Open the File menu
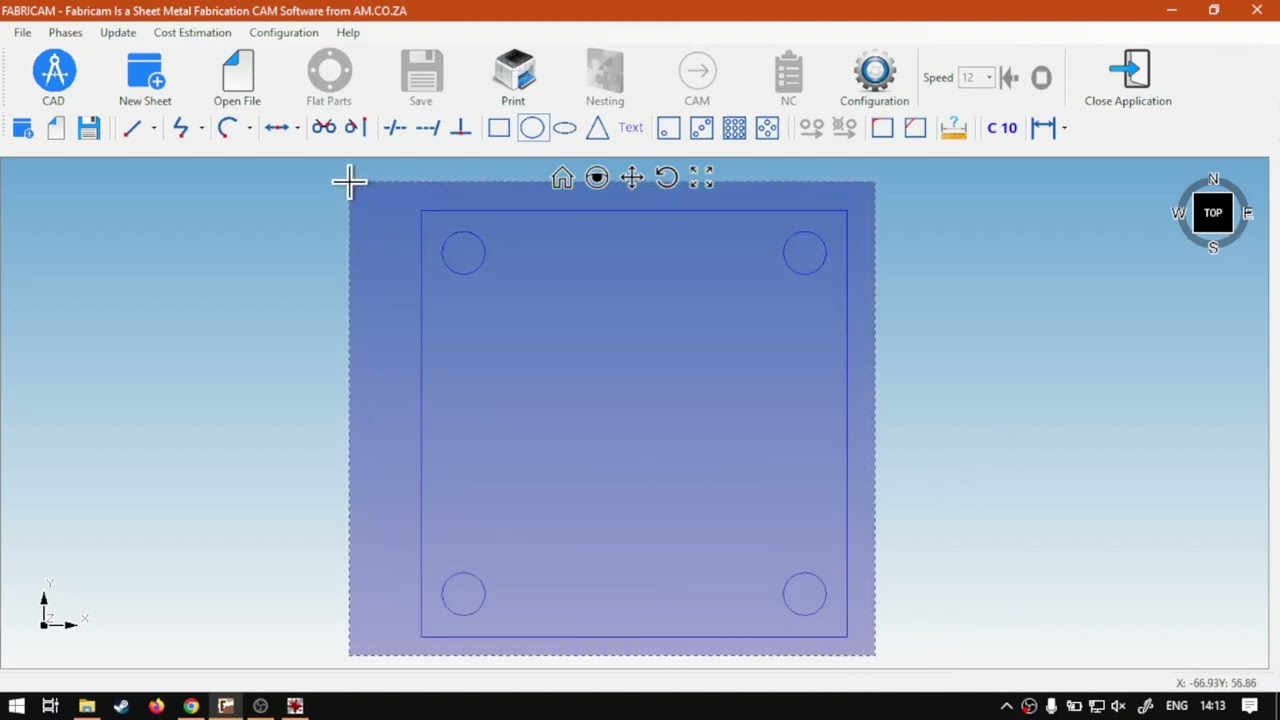 tap(22, 32)
